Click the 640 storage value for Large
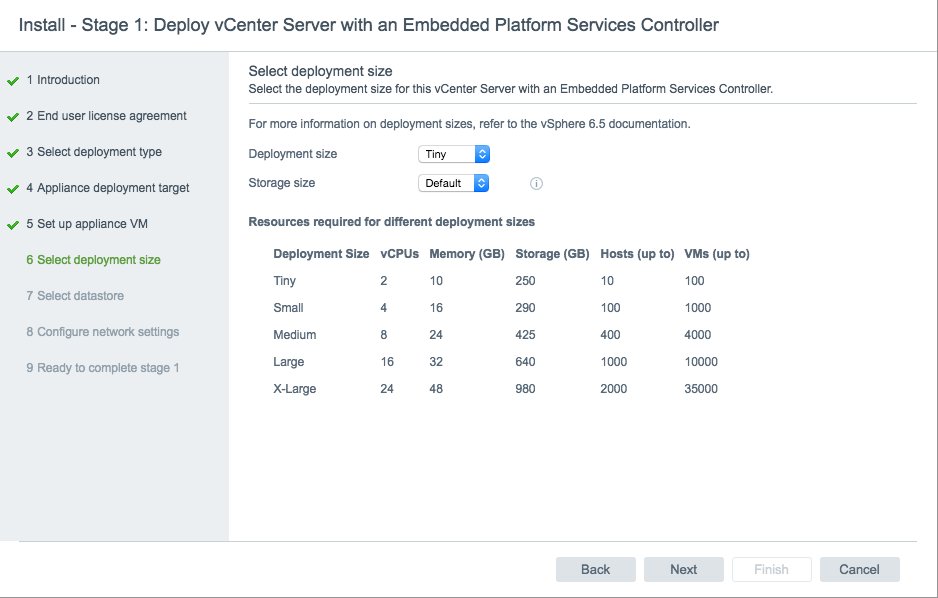Viewport: 938px width, 598px height. click(x=525, y=362)
